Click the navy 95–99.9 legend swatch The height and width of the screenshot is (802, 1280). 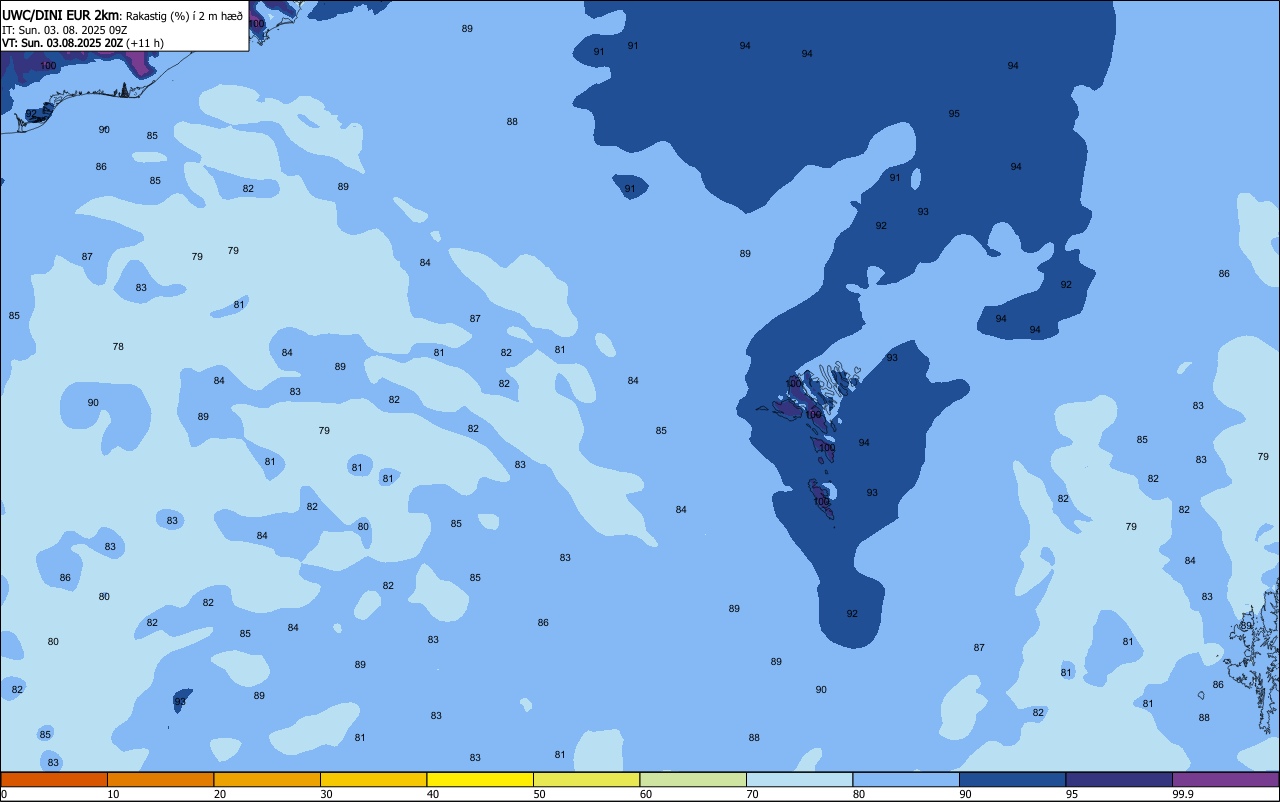(1119, 779)
